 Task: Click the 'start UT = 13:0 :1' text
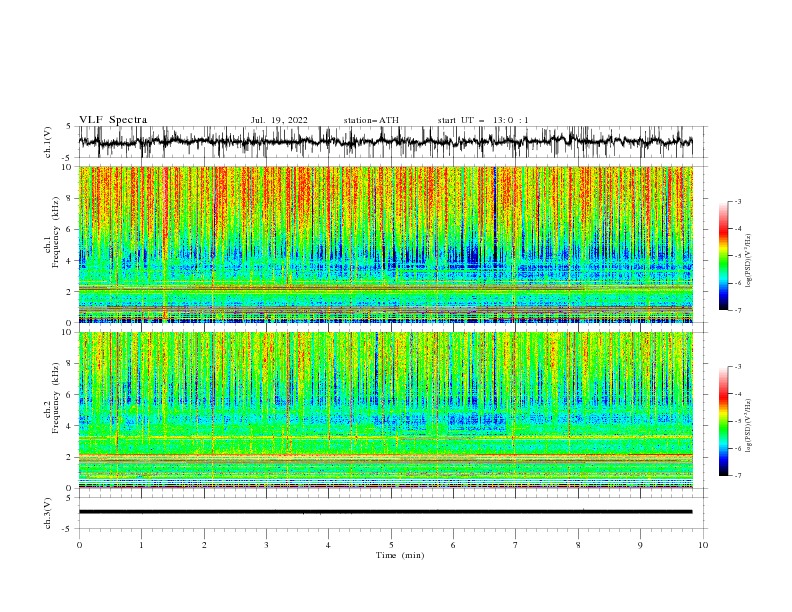tap(483, 120)
